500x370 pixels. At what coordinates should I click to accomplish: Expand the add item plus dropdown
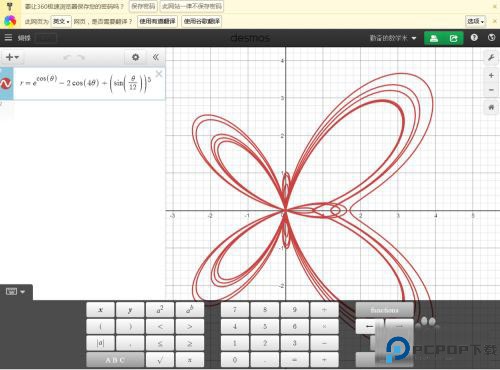click(x=12, y=57)
